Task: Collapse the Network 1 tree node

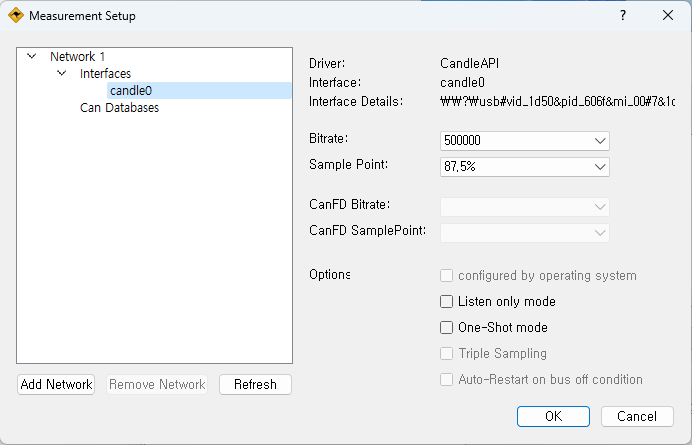Action: [31, 56]
